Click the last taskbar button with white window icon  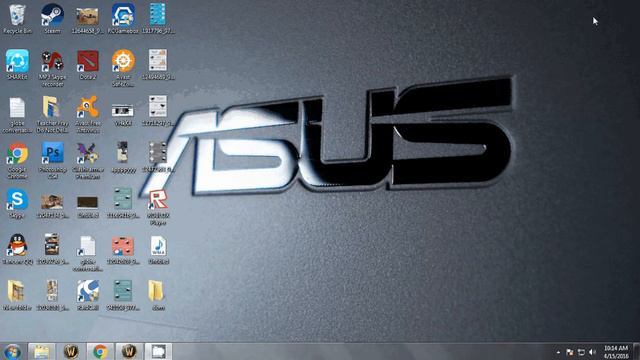[x=158, y=351]
